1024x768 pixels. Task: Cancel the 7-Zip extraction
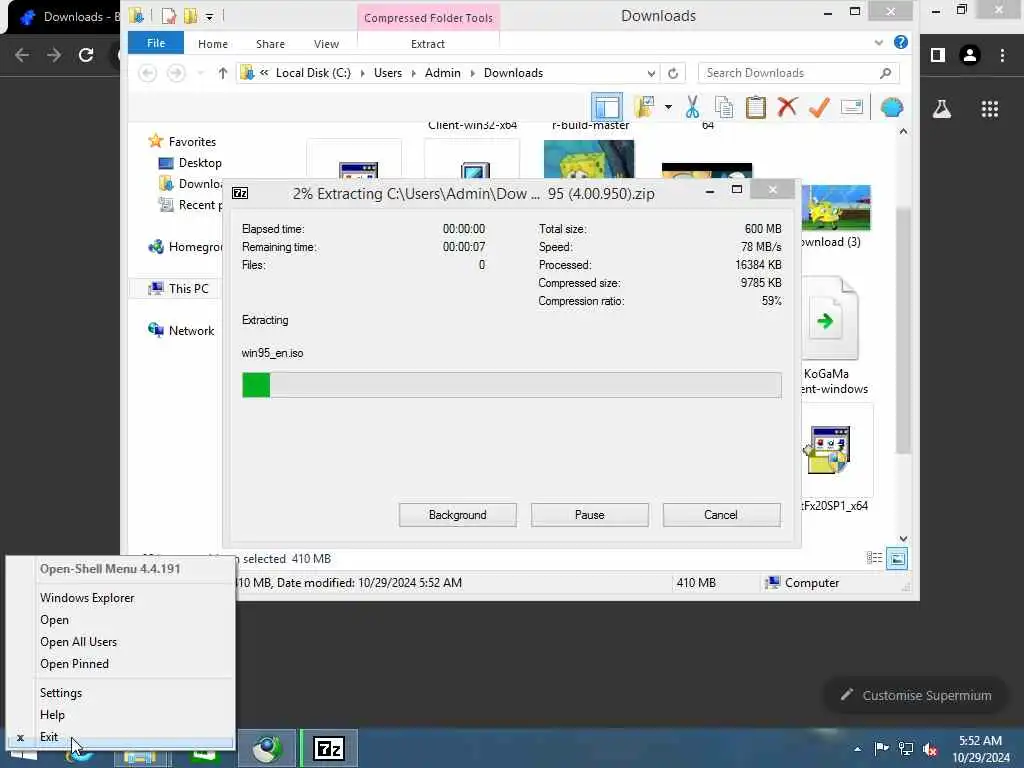click(721, 515)
